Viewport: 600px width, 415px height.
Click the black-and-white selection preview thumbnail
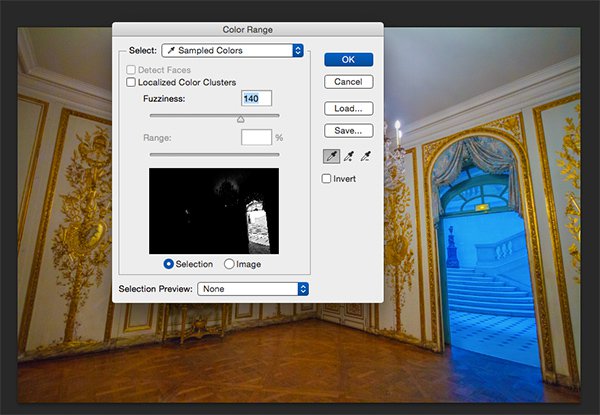point(214,210)
